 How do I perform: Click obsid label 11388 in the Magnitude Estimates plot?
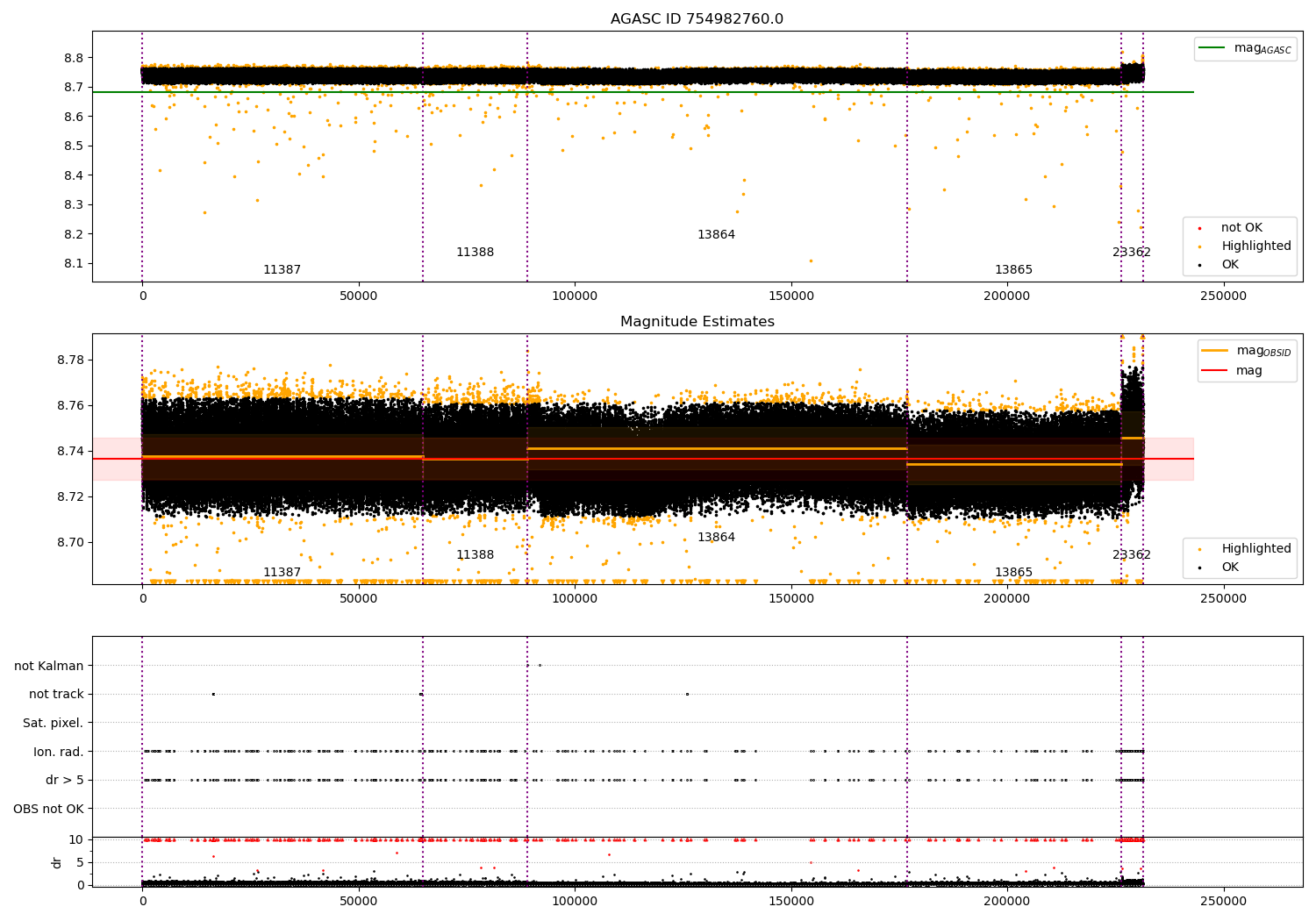(475, 555)
